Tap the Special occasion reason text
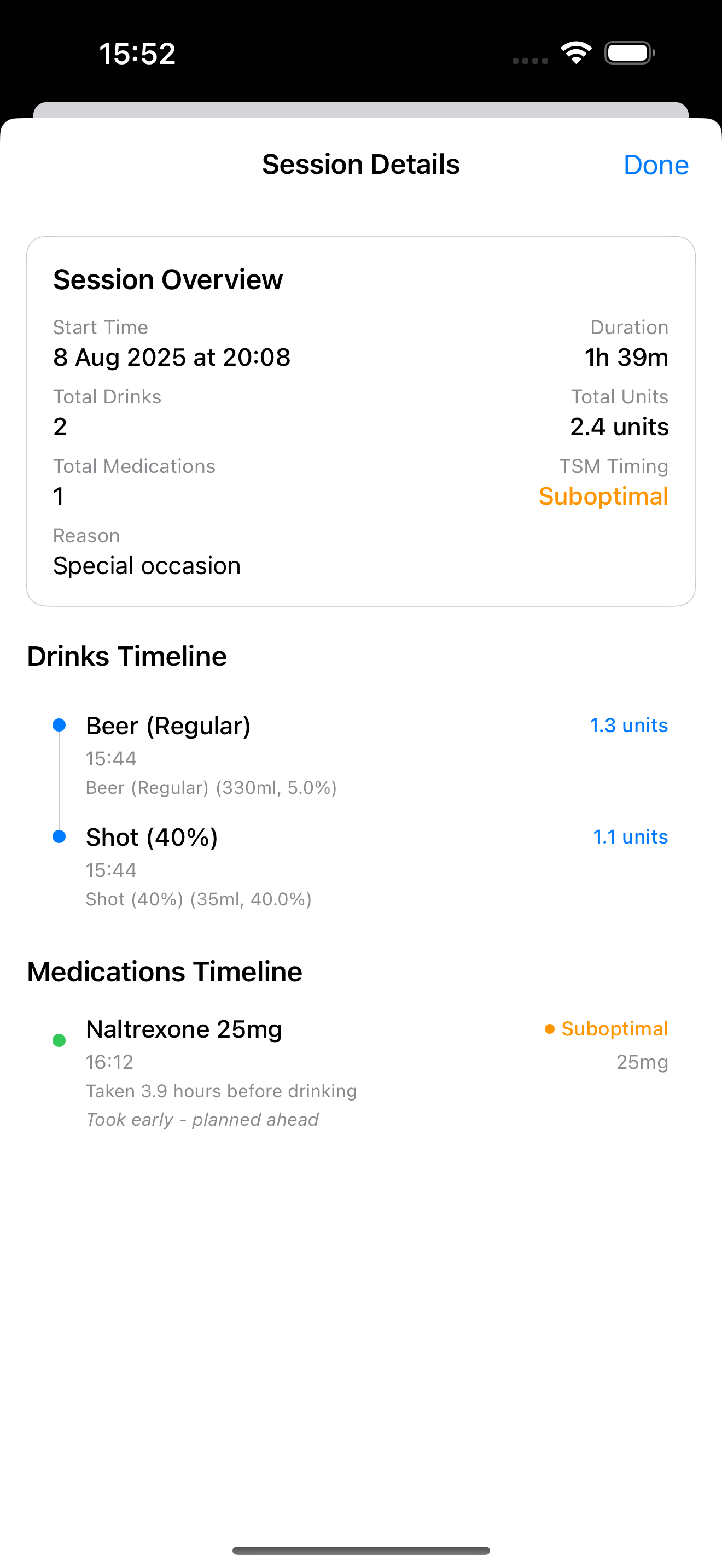The height and width of the screenshot is (1568, 722). tap(147, 566)
